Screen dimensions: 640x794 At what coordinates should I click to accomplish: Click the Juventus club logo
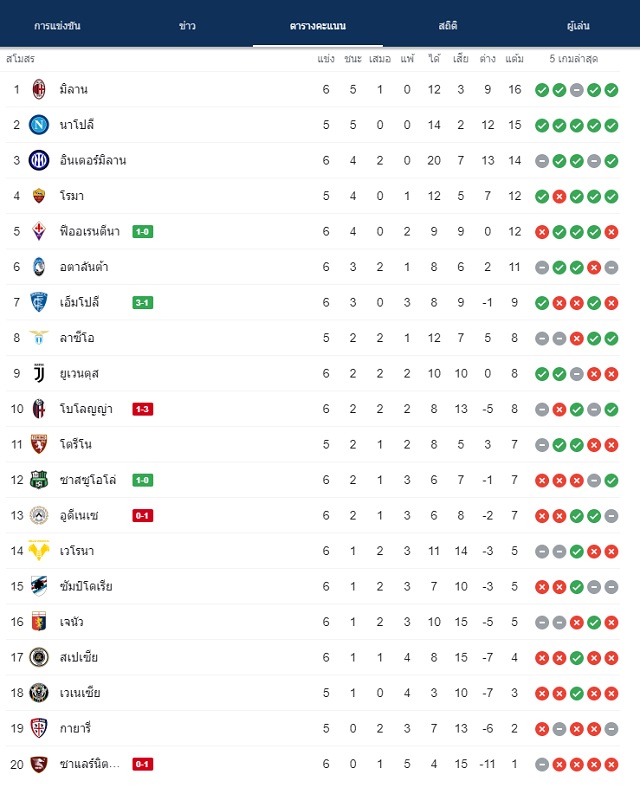coord(39,374)
